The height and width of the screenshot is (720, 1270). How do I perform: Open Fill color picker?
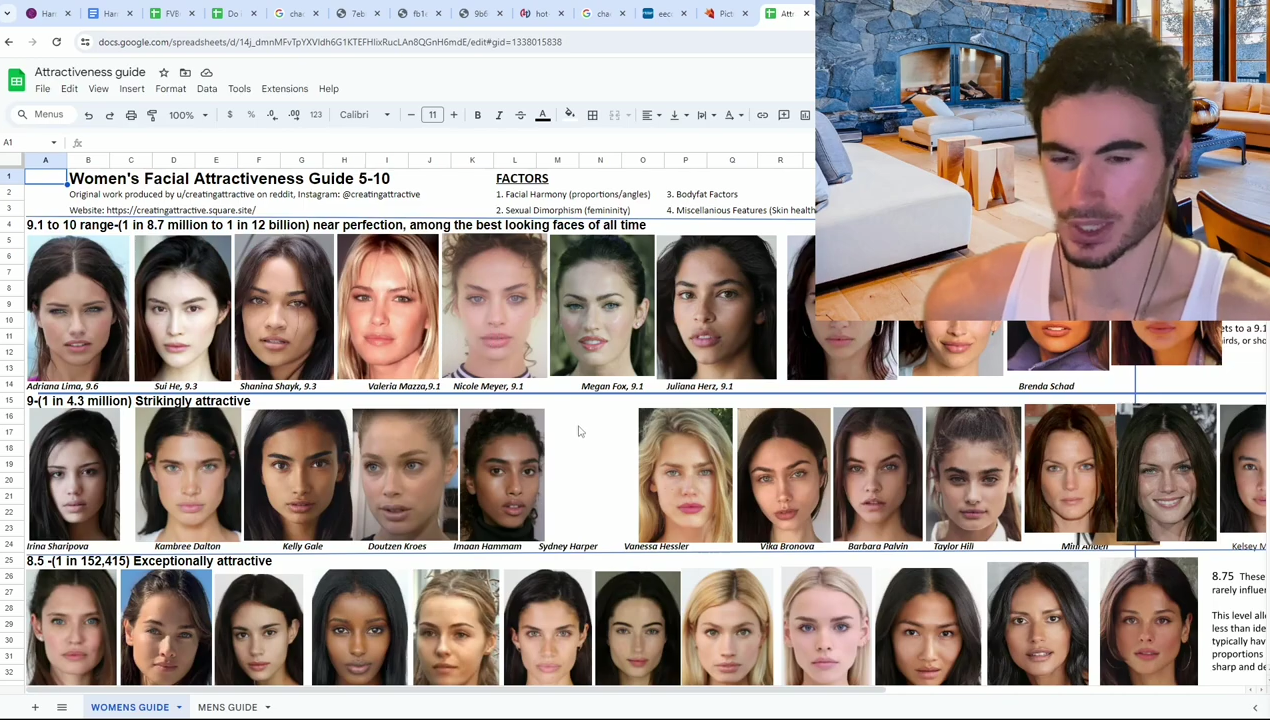[x=569, y=115]
